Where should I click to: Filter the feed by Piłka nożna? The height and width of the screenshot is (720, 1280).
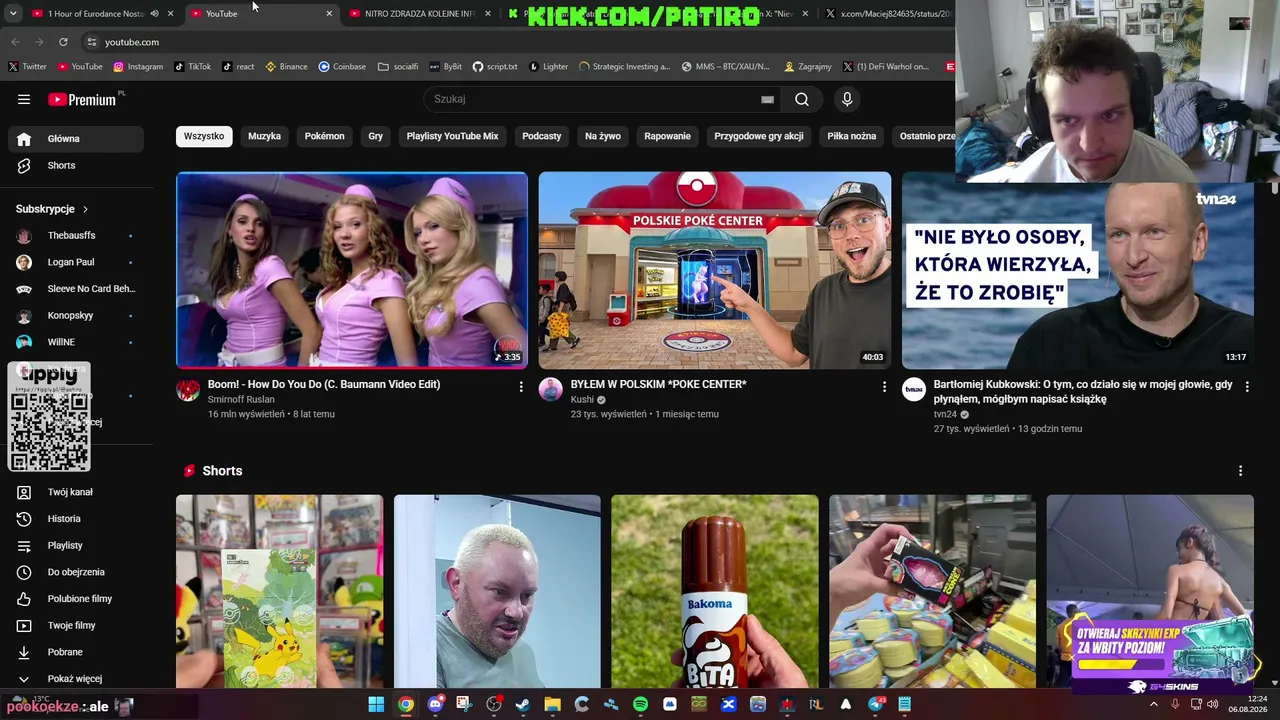coord(852,136)
